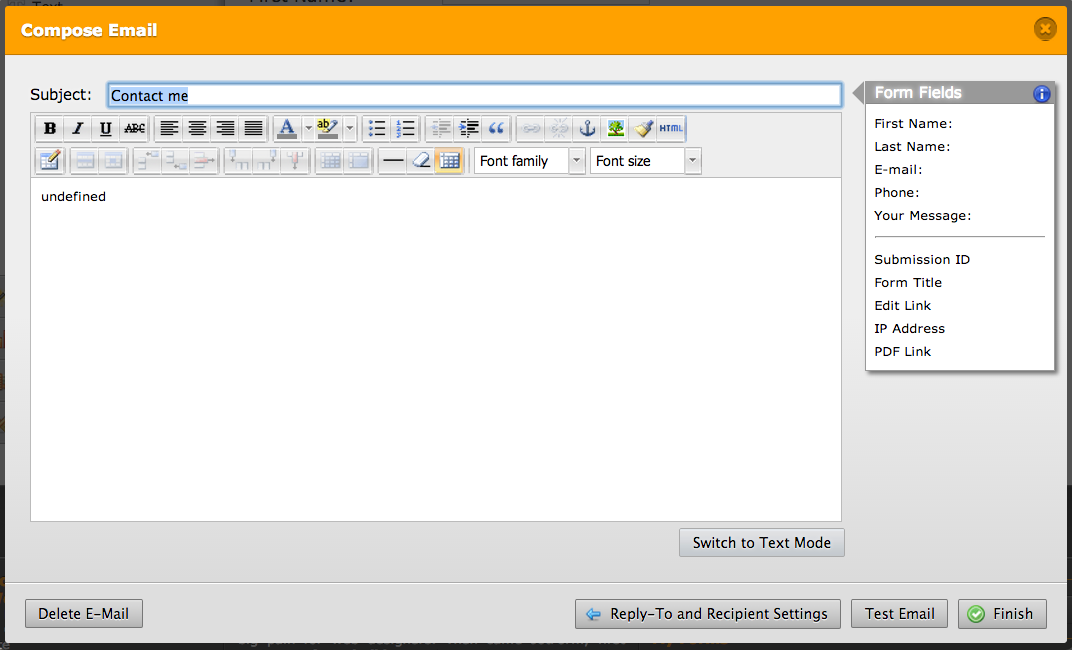Screen dimensions: 1072x650
Task: Insert an image into email
Action: pos(616,128)
